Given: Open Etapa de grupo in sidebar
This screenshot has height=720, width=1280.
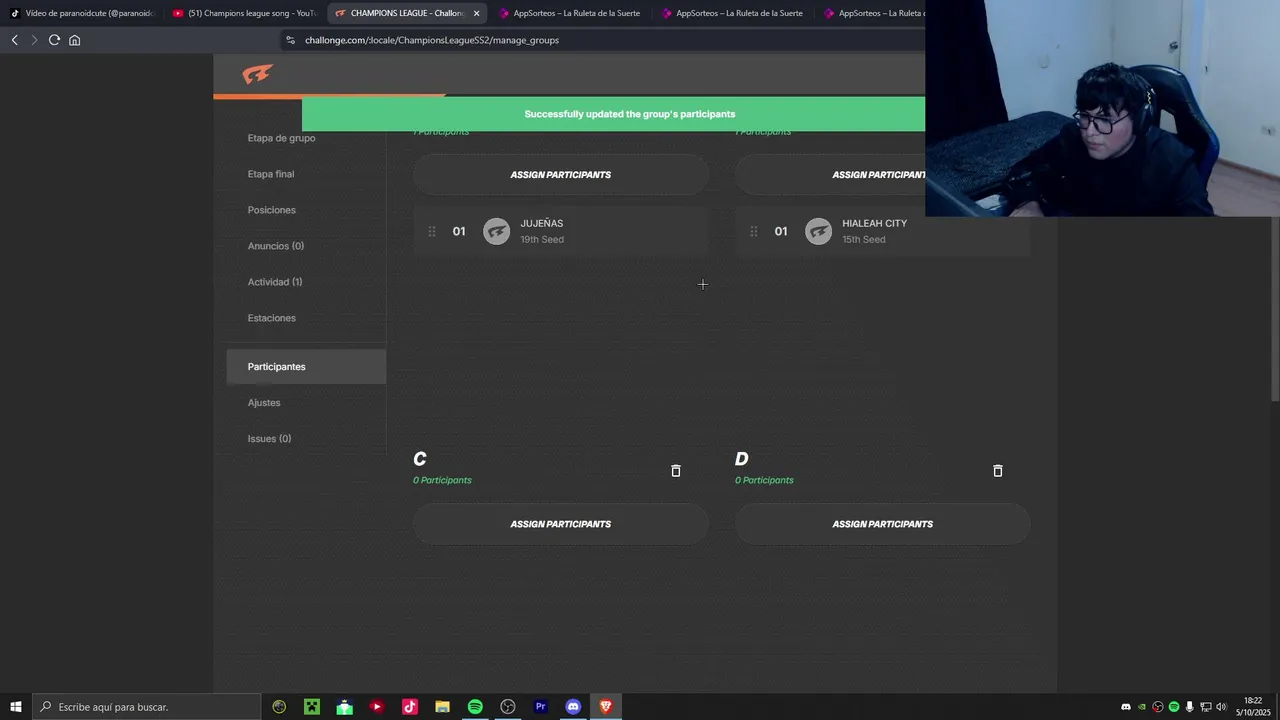Looking at the screenshot, I should click(281, 138).
